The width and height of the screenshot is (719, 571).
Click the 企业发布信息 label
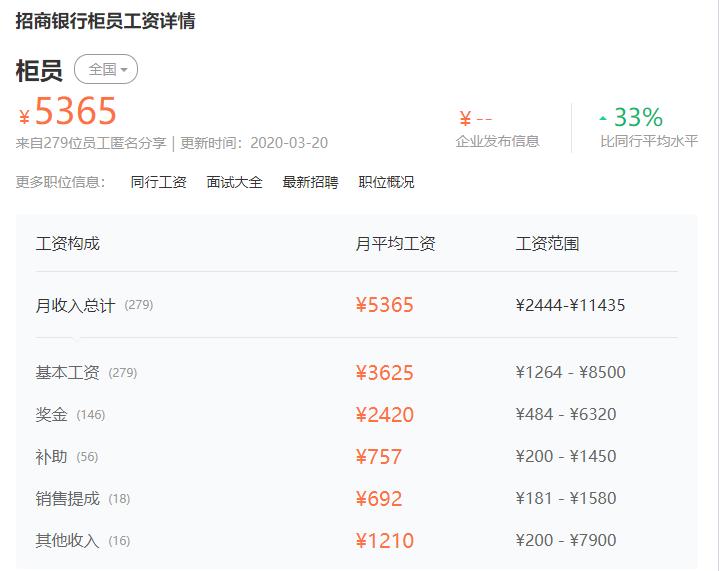click(498, 141)
